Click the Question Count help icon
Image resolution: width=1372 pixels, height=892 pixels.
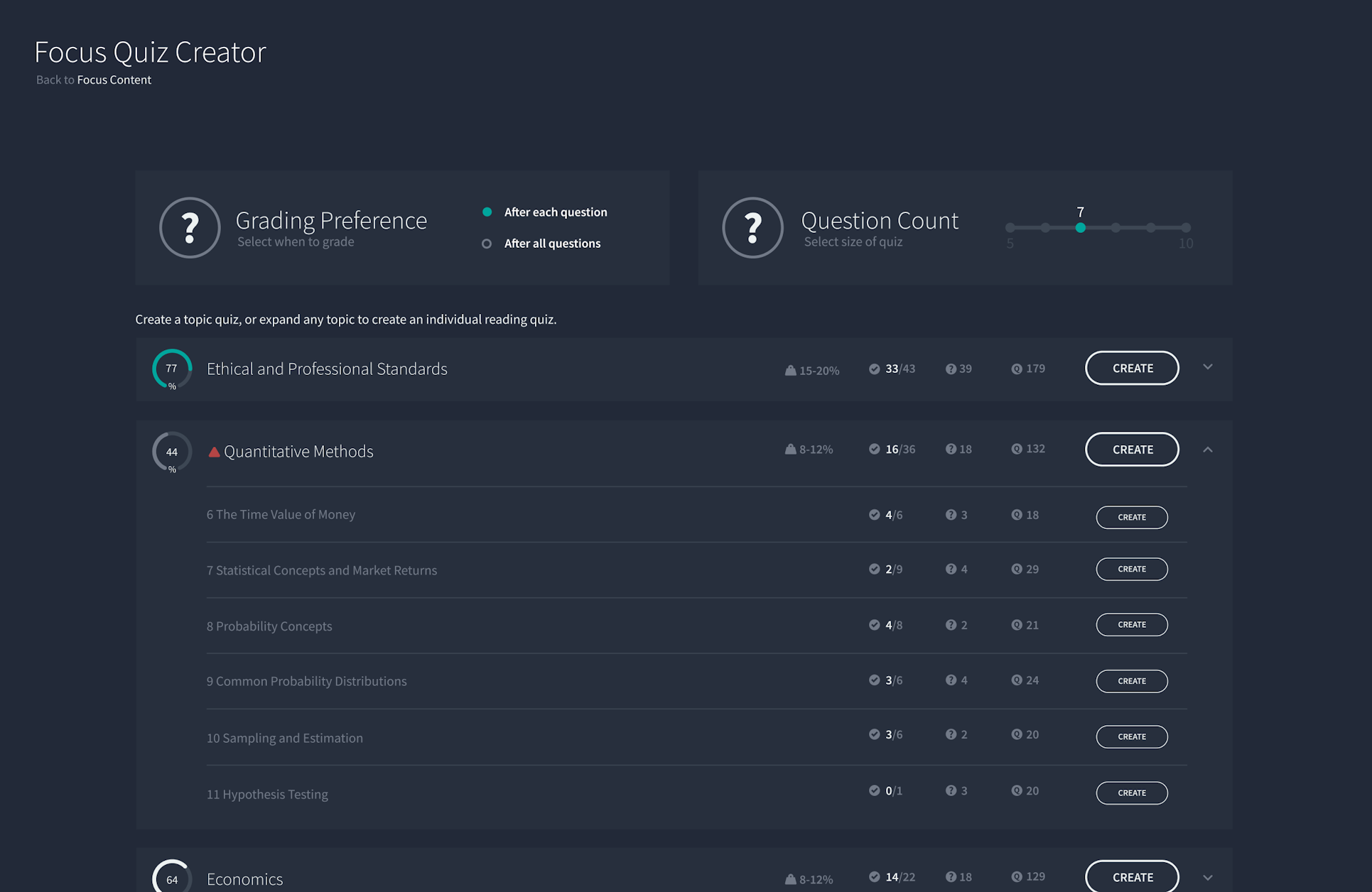pos(752,227)
